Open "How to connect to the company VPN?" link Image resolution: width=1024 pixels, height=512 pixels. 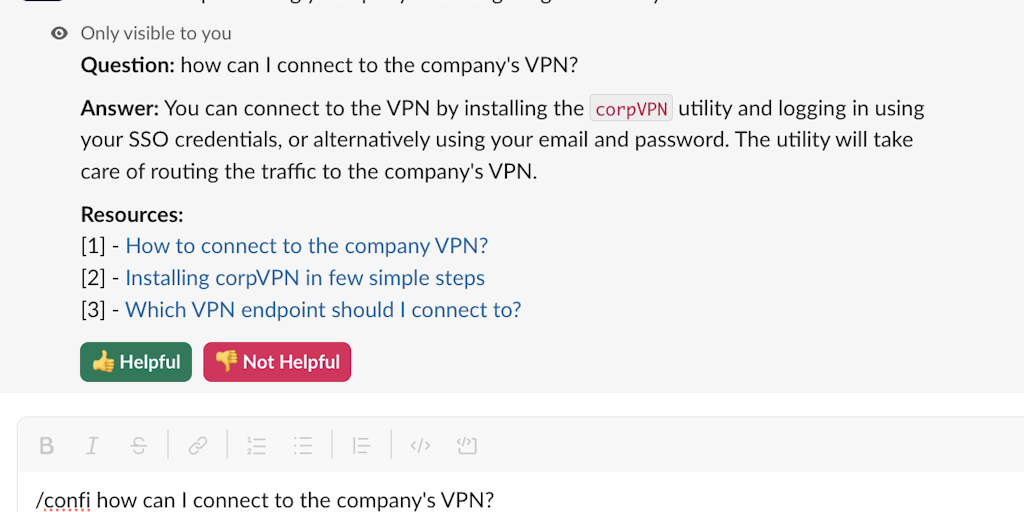[306, 246]
